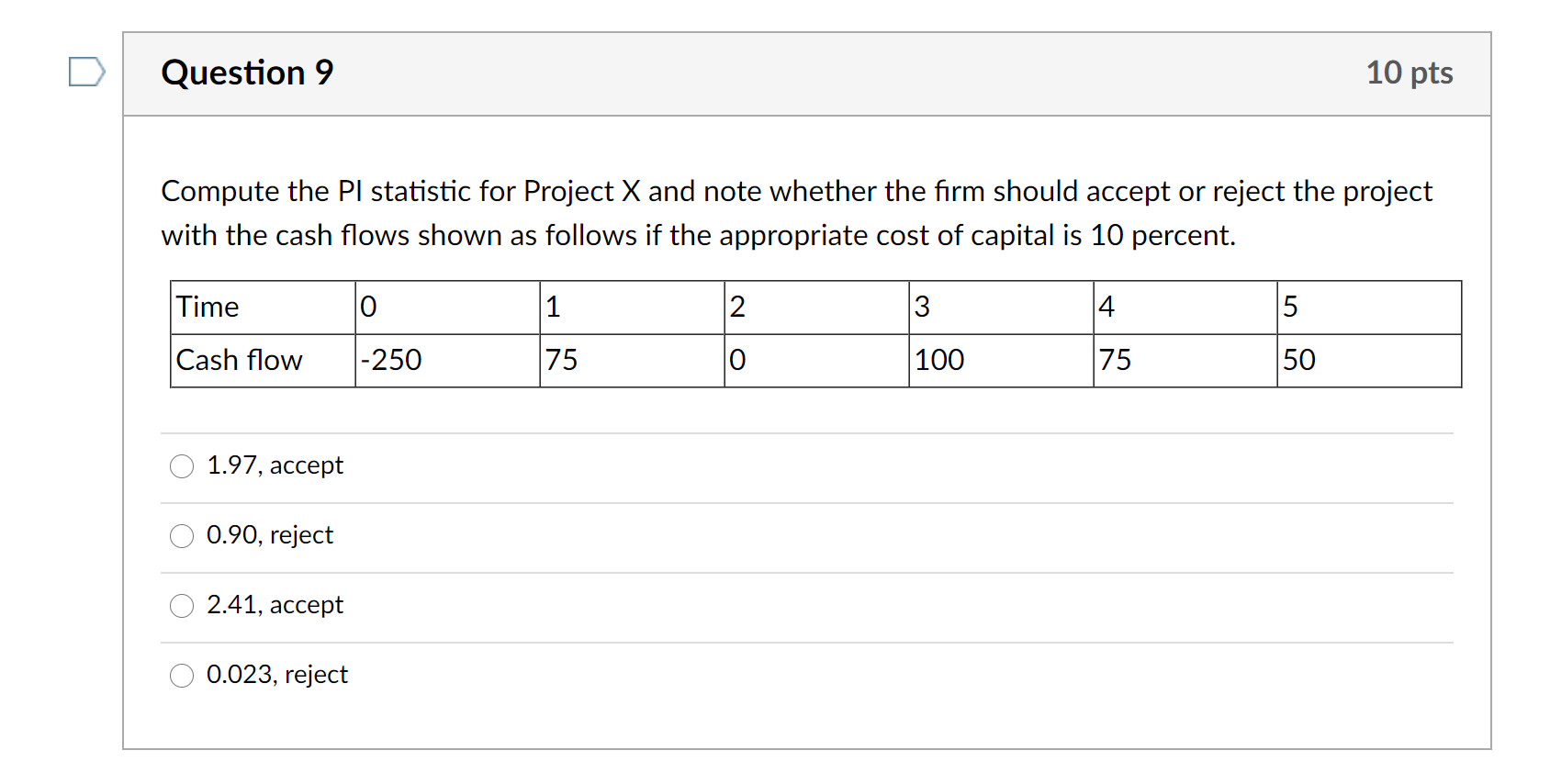
Task: Select the "0.90, reject" radio button
Action: point(182,536)
